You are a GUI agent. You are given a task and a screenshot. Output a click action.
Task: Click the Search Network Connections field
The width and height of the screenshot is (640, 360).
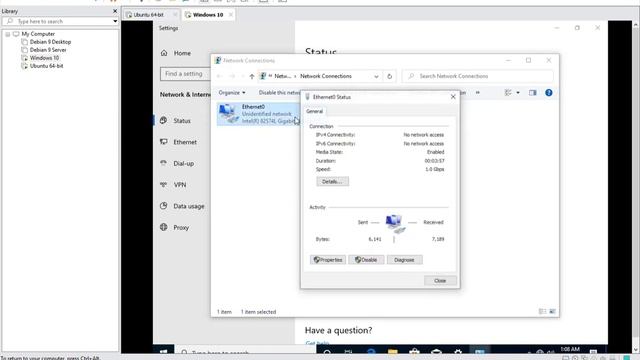478,76
